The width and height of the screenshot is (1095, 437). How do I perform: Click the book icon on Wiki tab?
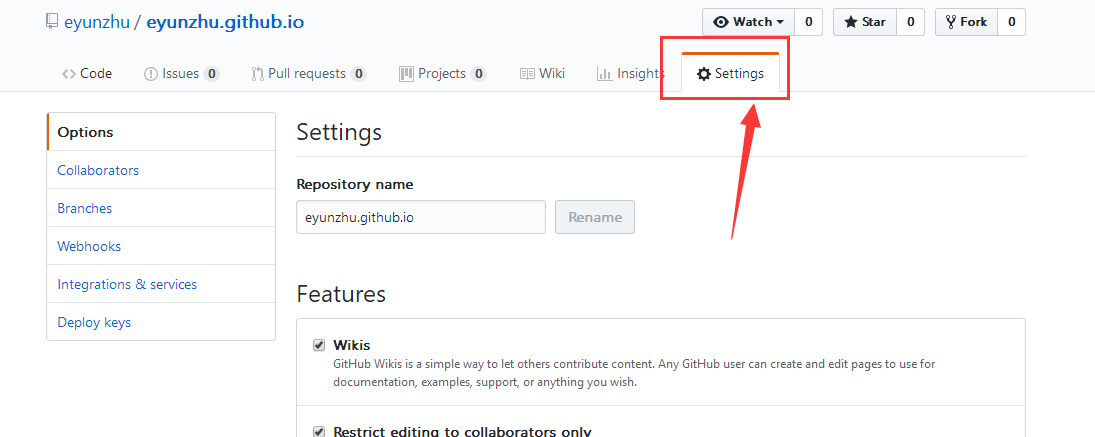(x=527, y=74)
